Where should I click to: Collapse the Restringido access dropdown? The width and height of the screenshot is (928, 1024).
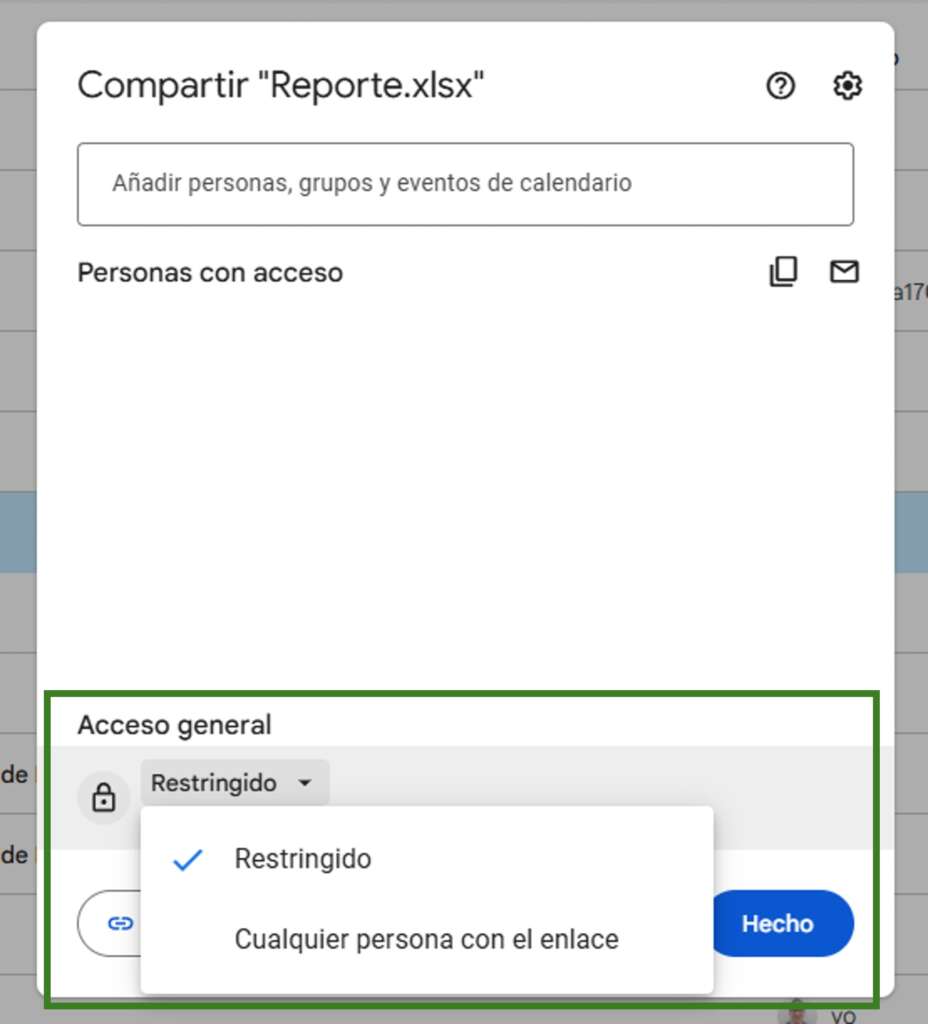click(234, 783)
